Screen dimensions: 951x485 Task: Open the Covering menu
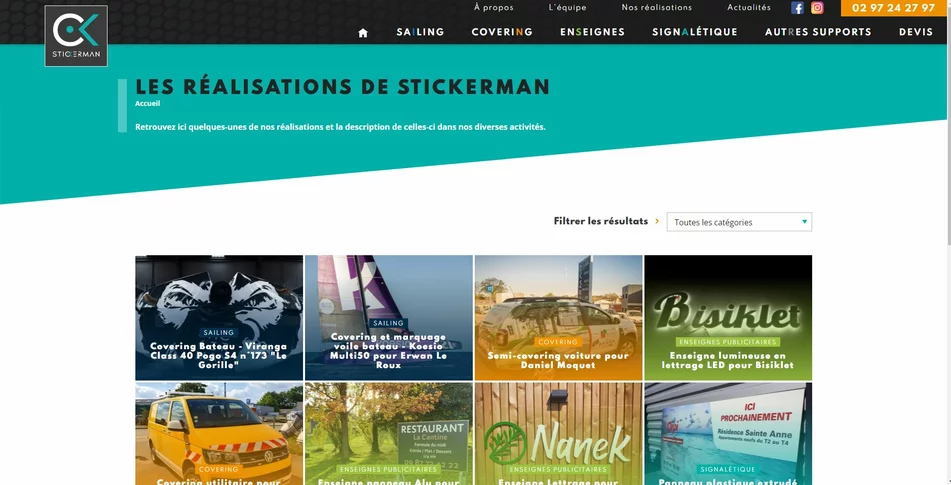(x=502, y=32)
